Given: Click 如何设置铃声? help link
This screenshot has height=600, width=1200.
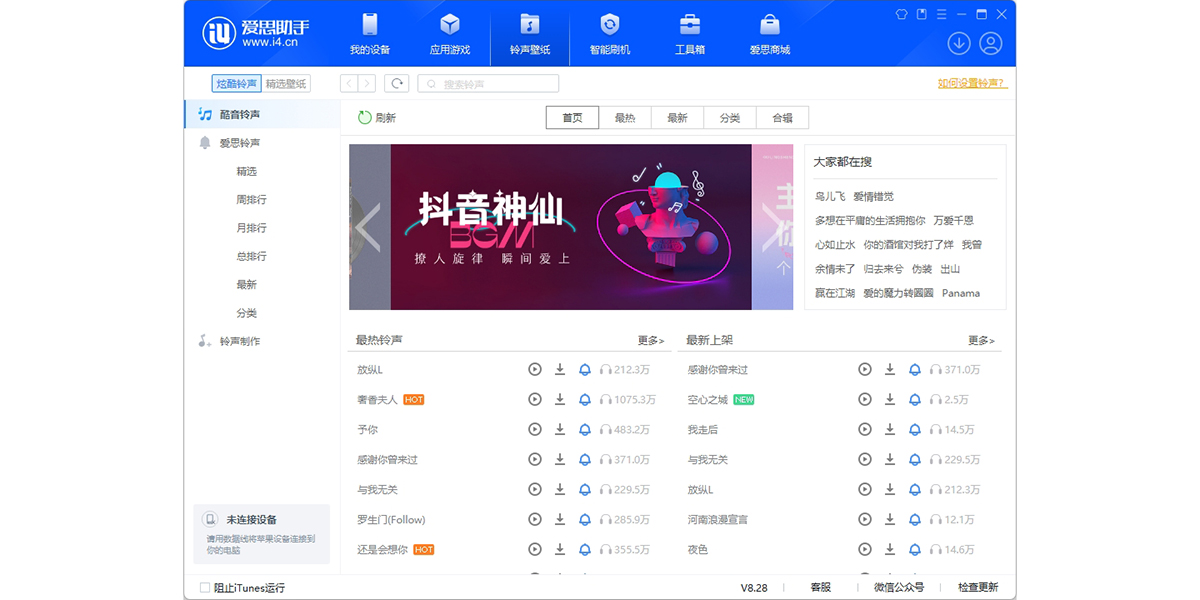Looking at the screenshot, I should (972, 84).
